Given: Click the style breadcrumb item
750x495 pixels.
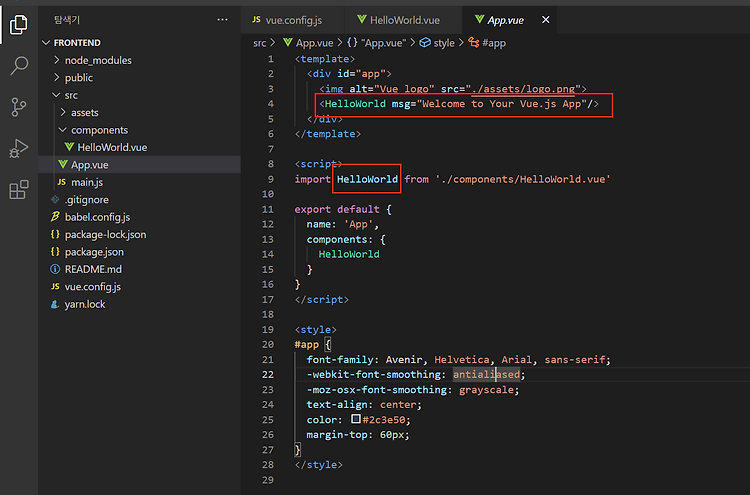Looking at the screenshot, I should [443, 43].
